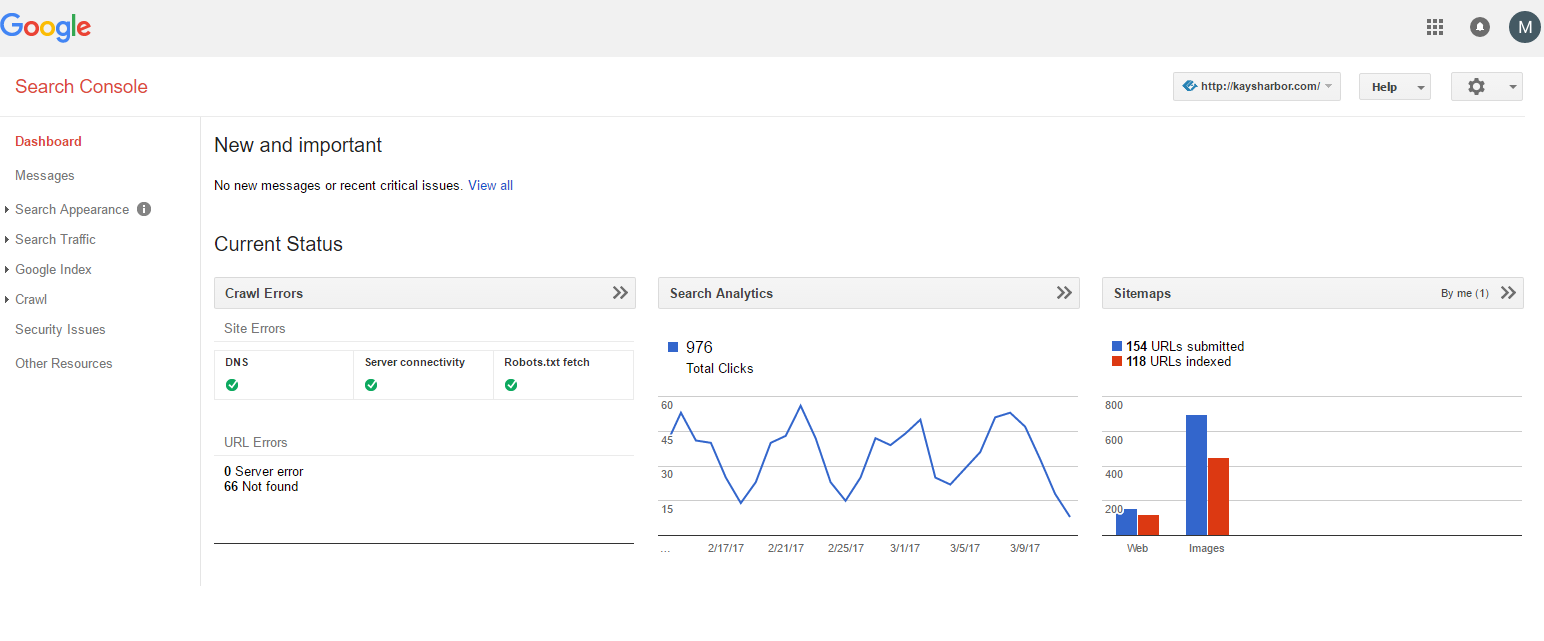Screen dimensions: 1544x641
Task: Open the Sitemaps panel heading
Action: click(x=1142, y=293)
